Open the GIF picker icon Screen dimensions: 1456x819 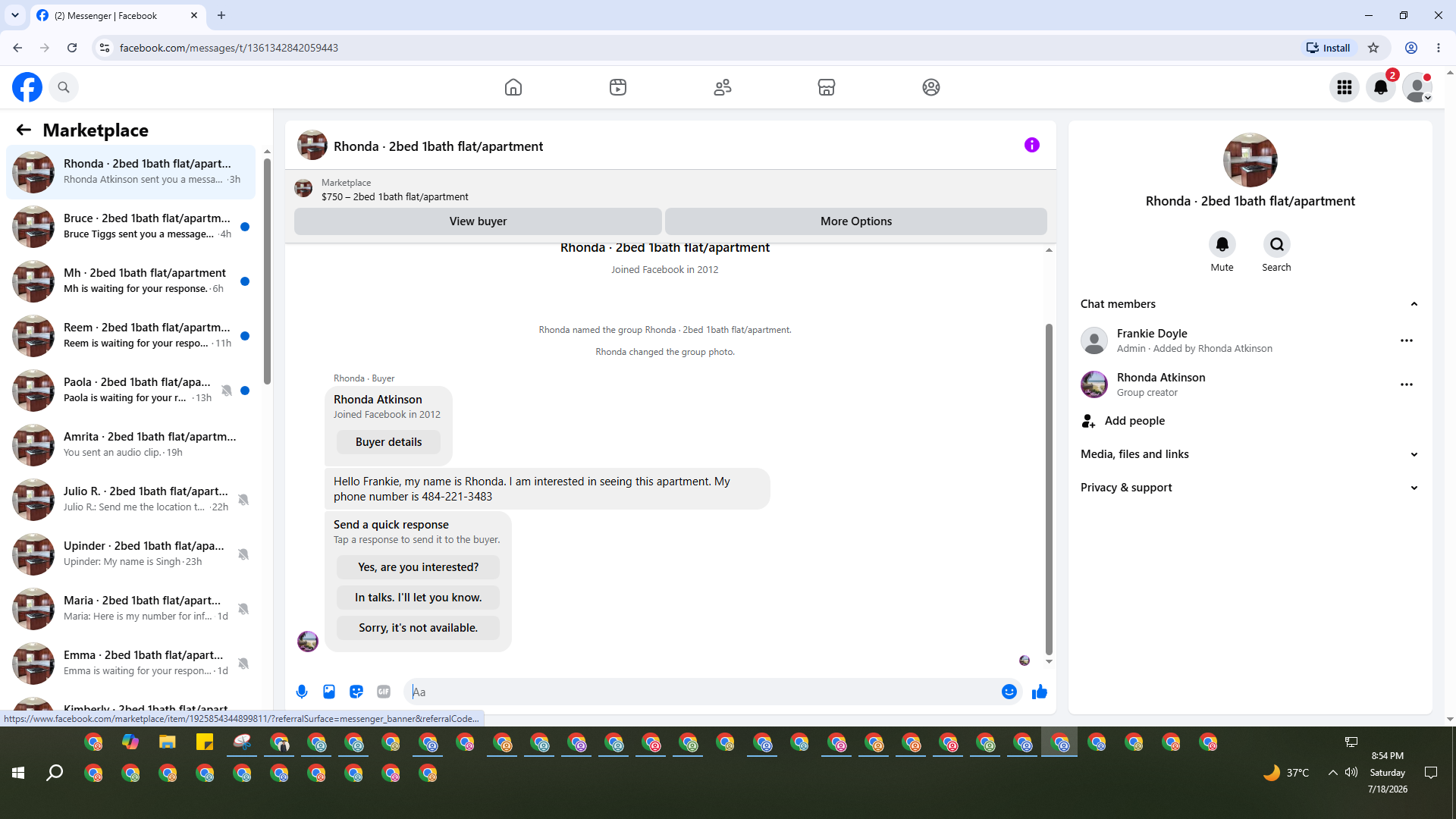pos(384,692)
